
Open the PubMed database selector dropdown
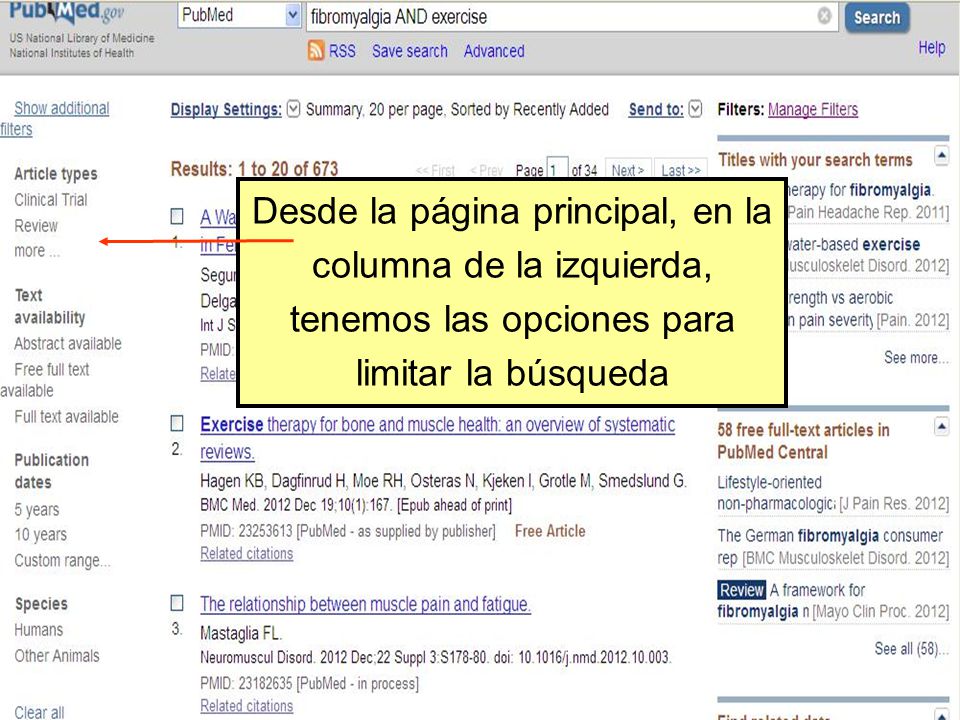(x=239, y=15)
